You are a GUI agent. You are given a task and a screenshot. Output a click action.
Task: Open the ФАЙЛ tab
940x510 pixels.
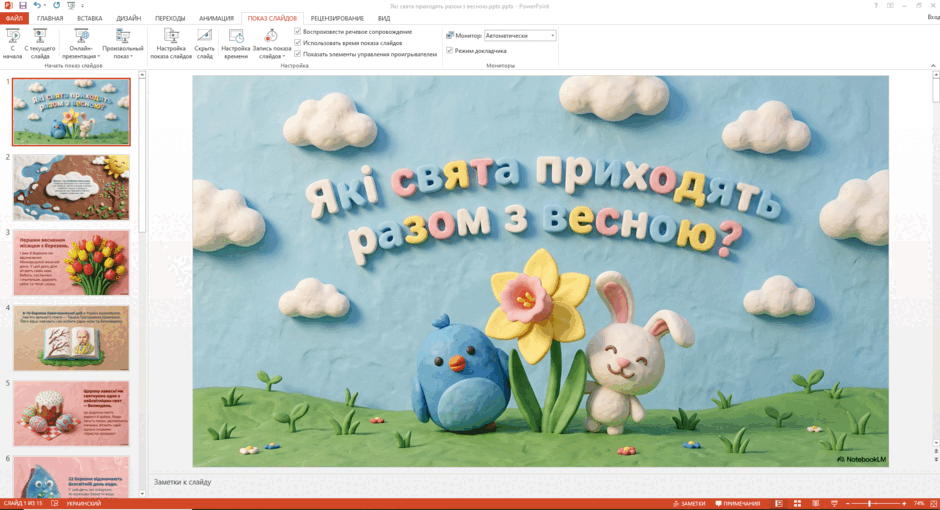14,19
